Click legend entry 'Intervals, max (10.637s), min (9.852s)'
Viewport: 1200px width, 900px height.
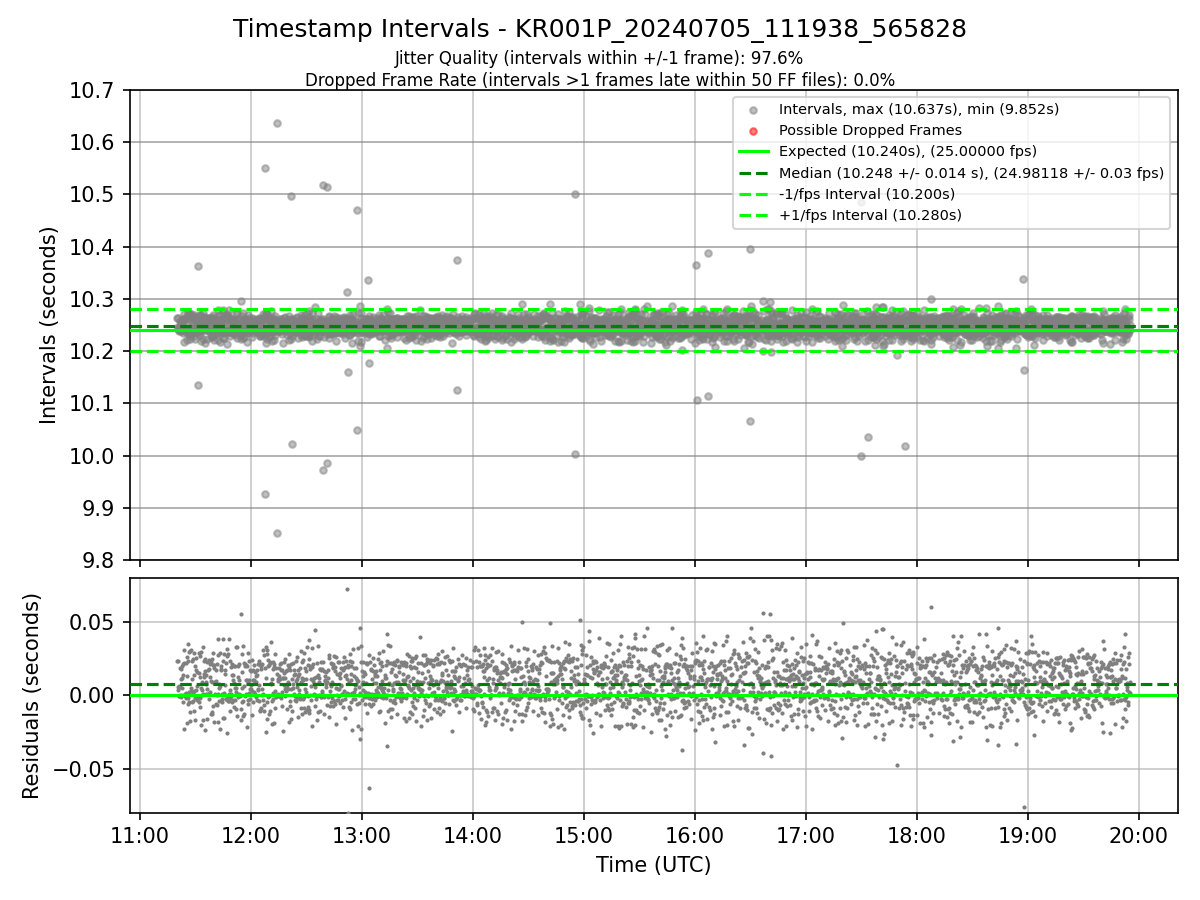point(918,109)
